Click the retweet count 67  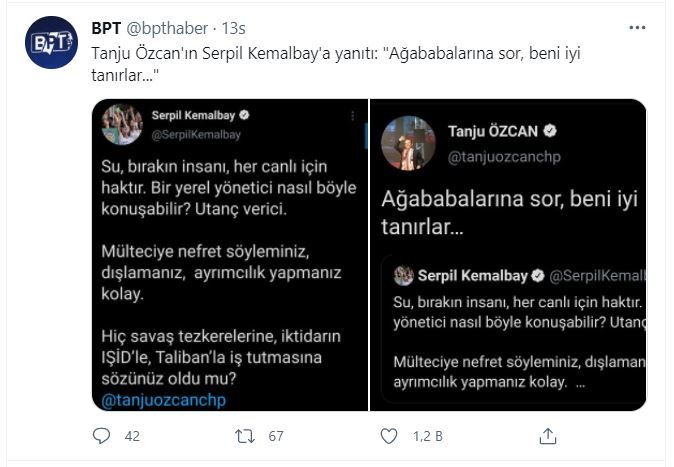(276, 436)
